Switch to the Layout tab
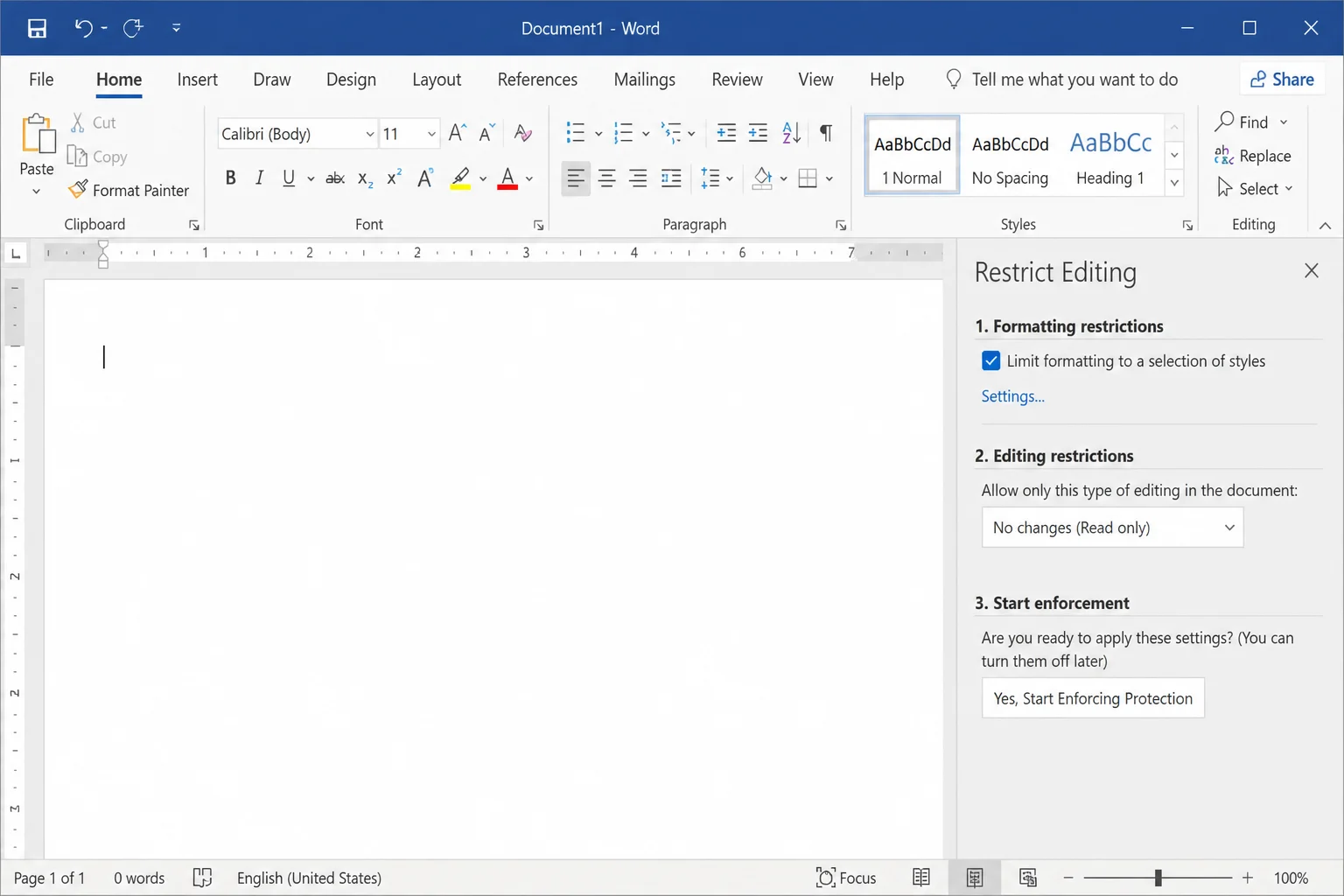Screen dimensions: 1344x896 pos(437,80)
